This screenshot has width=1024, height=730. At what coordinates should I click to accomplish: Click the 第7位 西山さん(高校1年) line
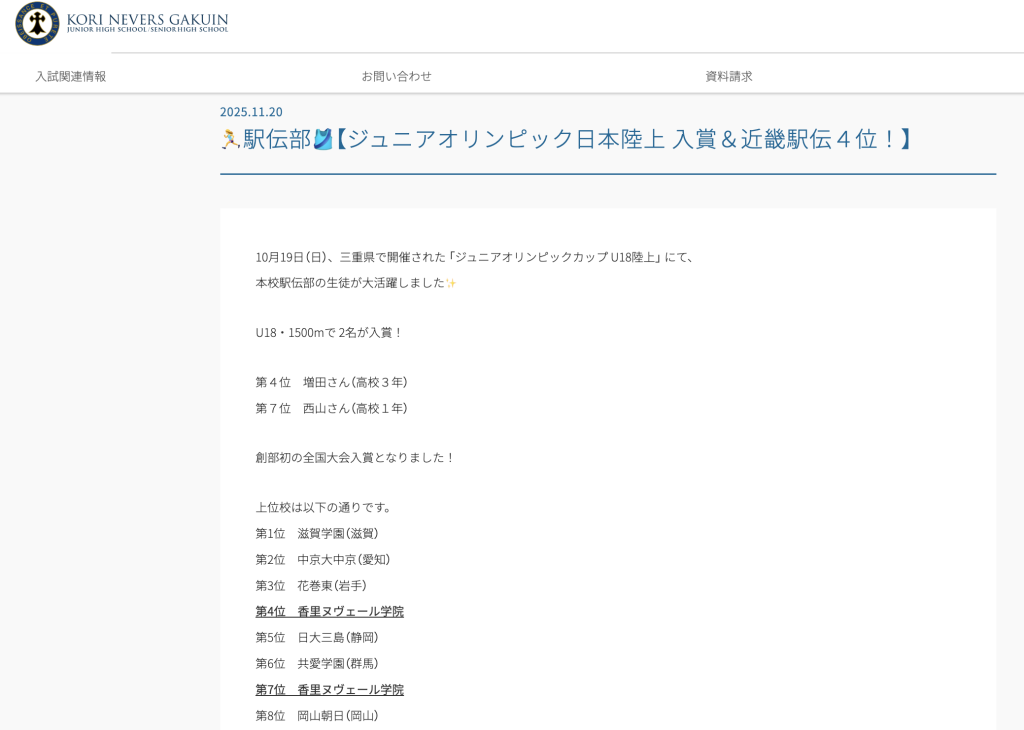click(x=331, y=408)
